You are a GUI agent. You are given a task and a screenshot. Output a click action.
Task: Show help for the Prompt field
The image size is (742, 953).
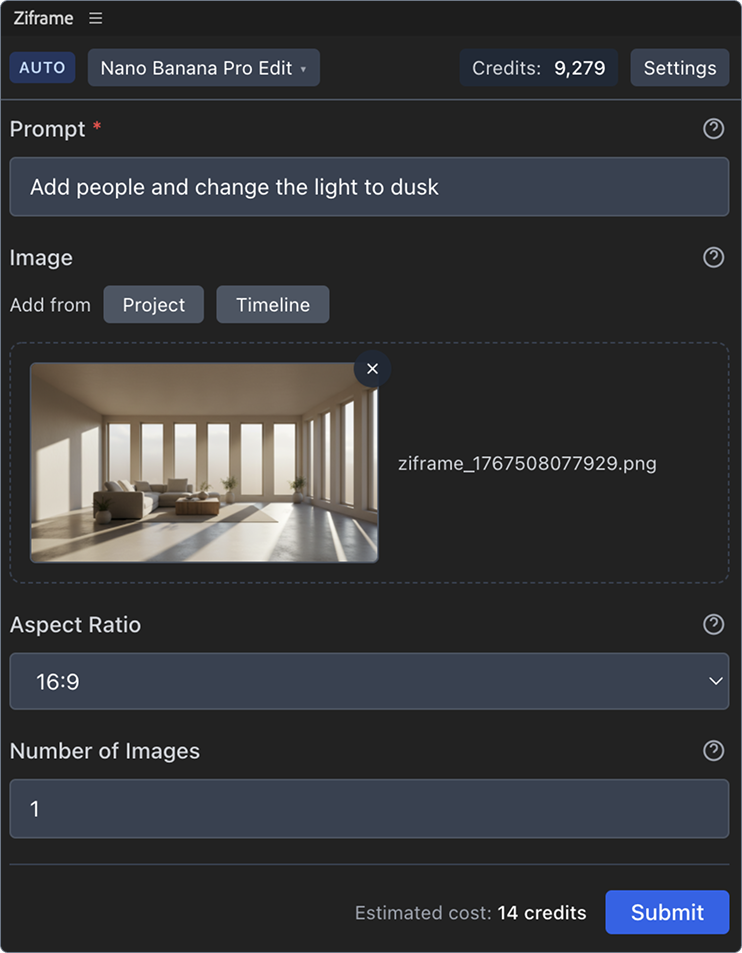click(x=713, y=129)
